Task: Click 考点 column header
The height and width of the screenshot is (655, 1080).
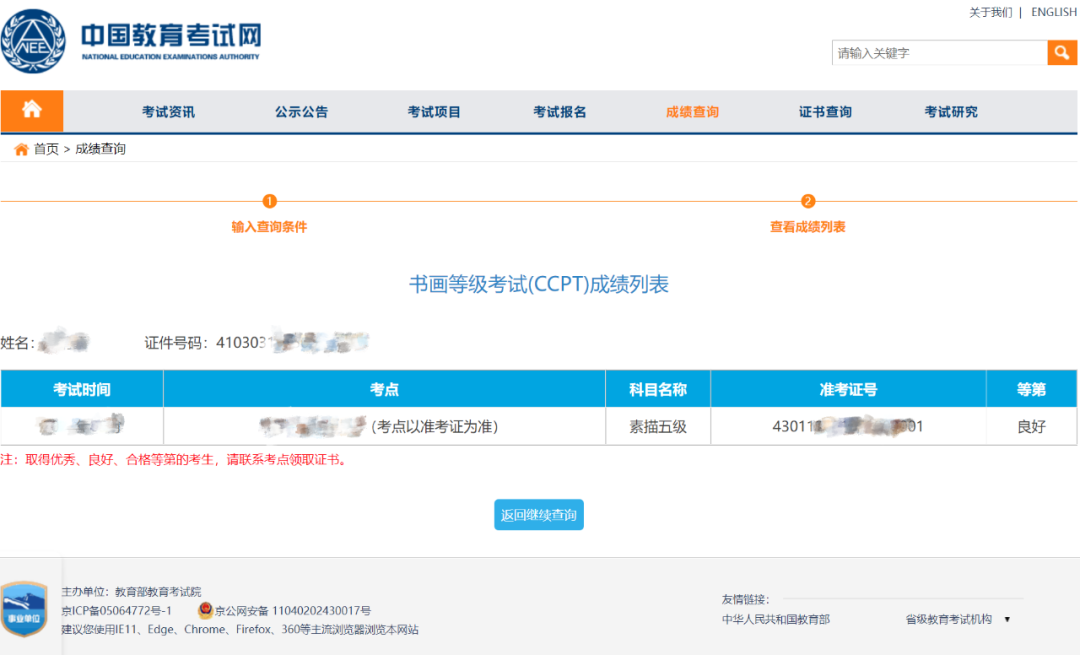Action: tap(384, 389)
